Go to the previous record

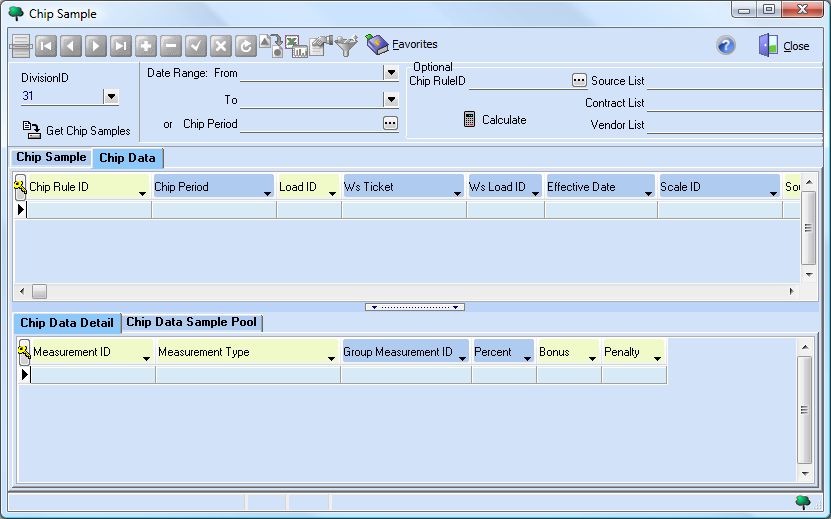pos(71,46)
